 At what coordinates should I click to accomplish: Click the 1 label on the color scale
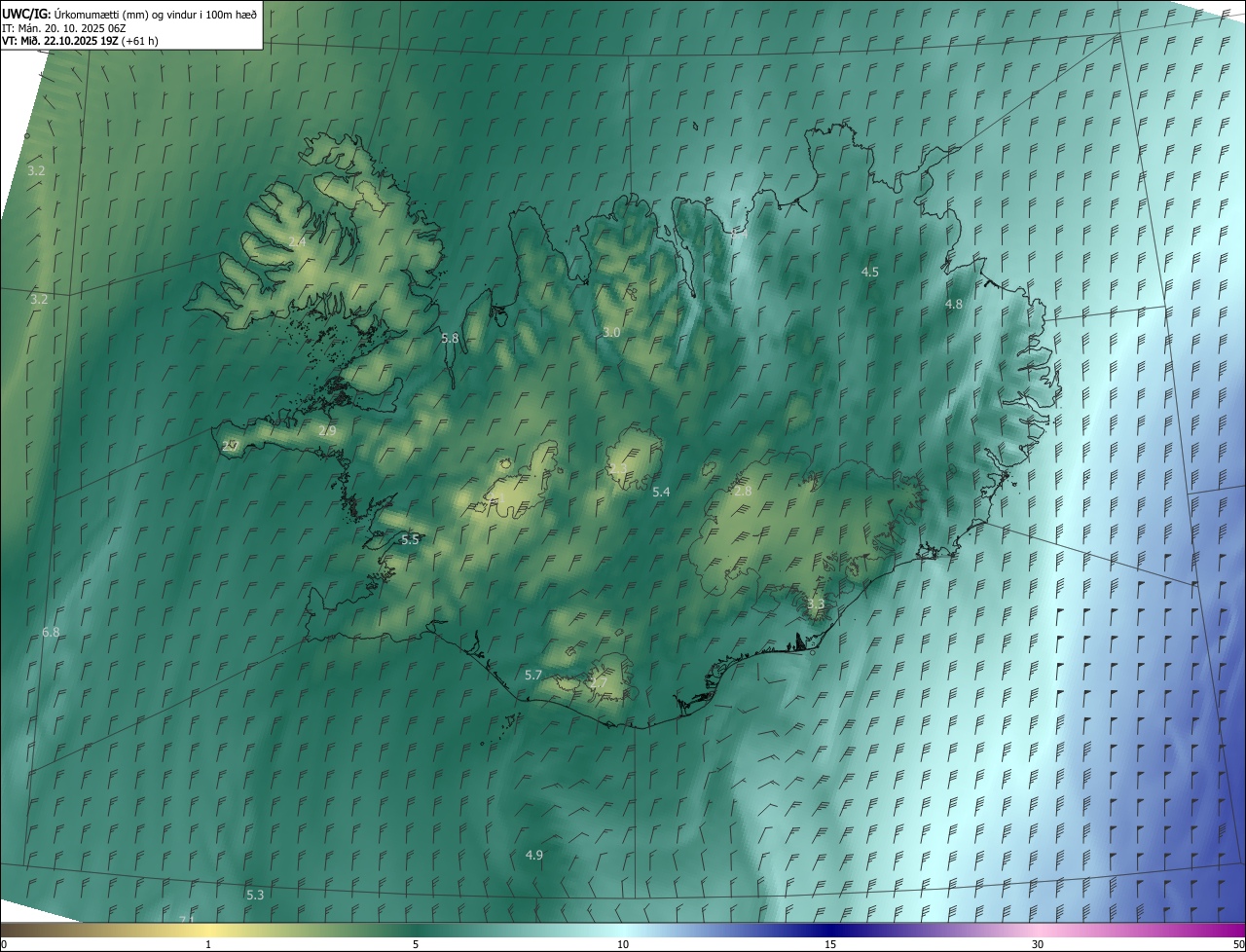click(208, 944)
